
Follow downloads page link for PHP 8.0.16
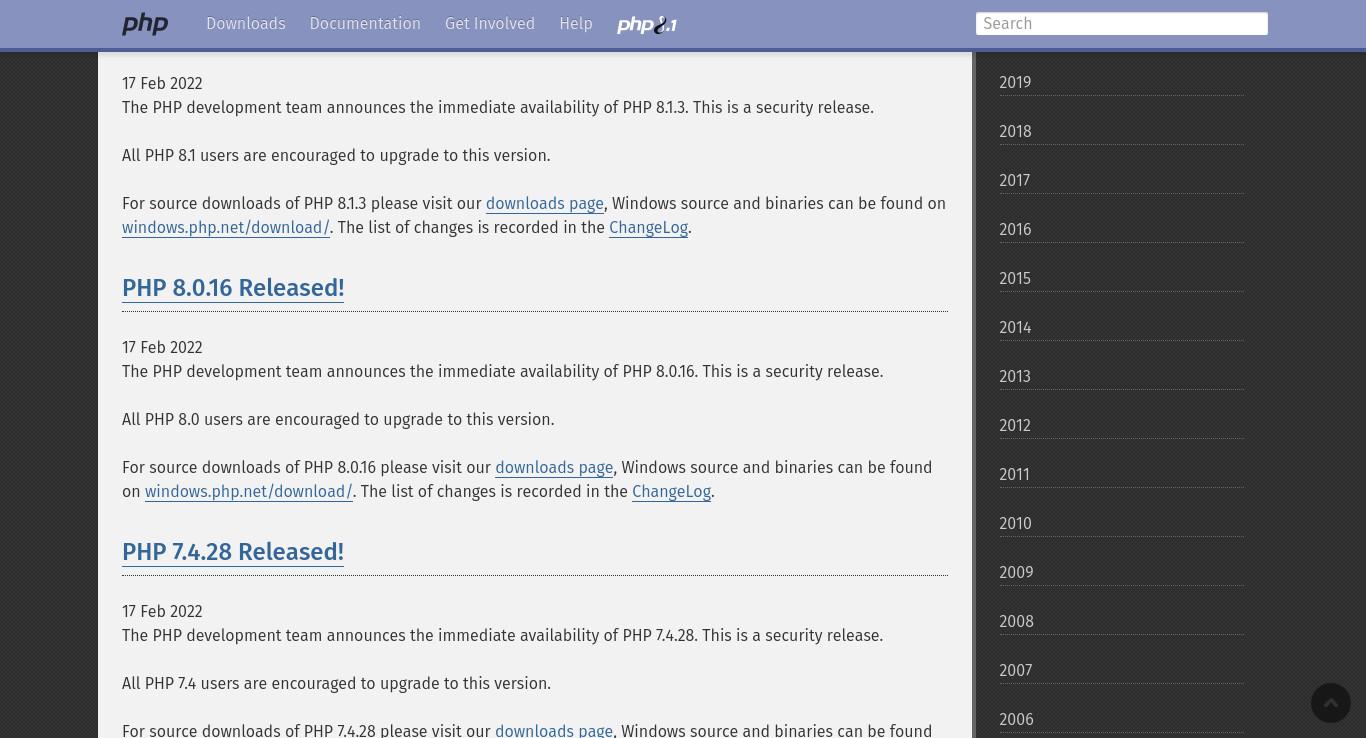click(554, 468)
